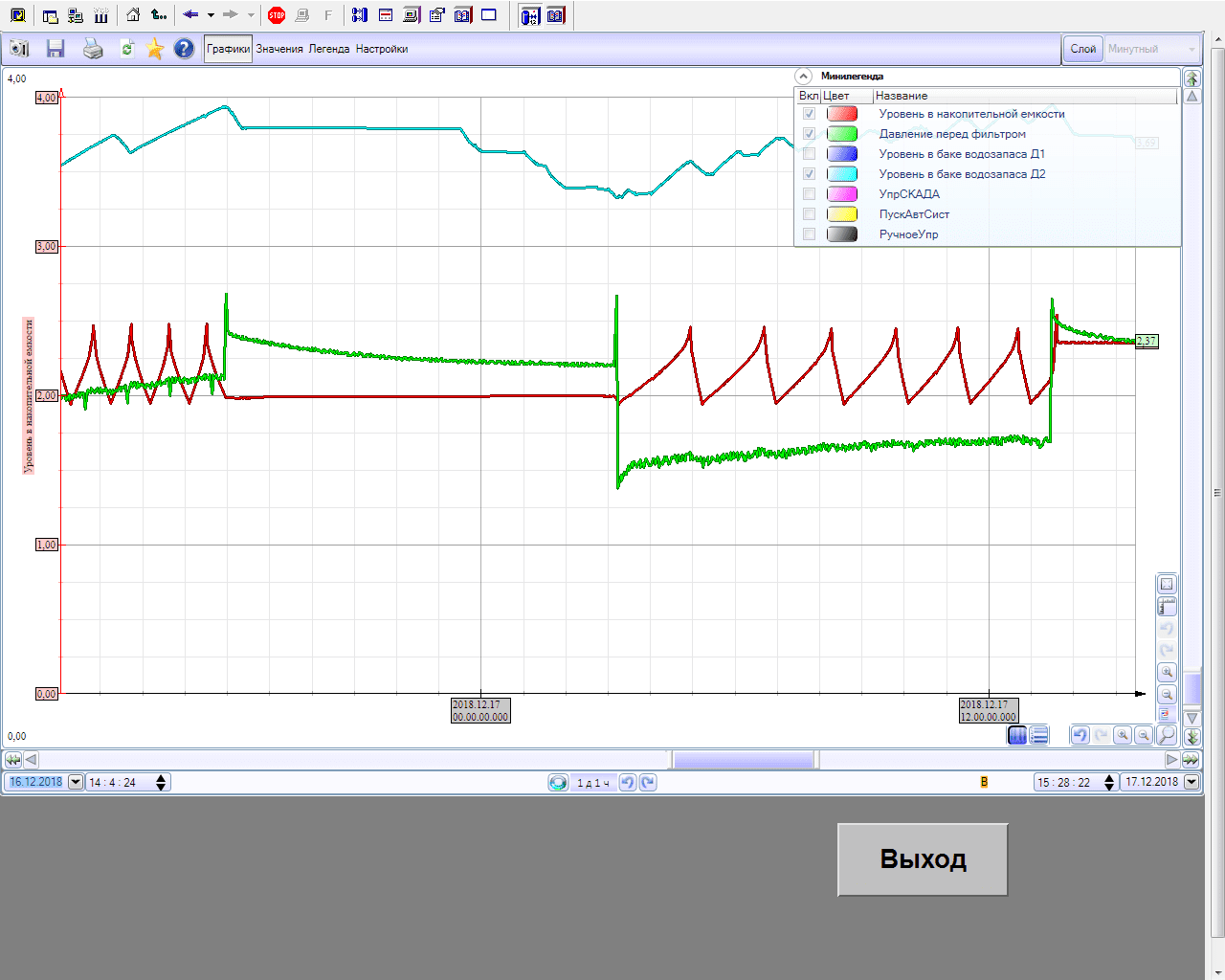Click the printer icon to print chart
The width and height of the screenshot is (1225, 980).
coord(93,49)
